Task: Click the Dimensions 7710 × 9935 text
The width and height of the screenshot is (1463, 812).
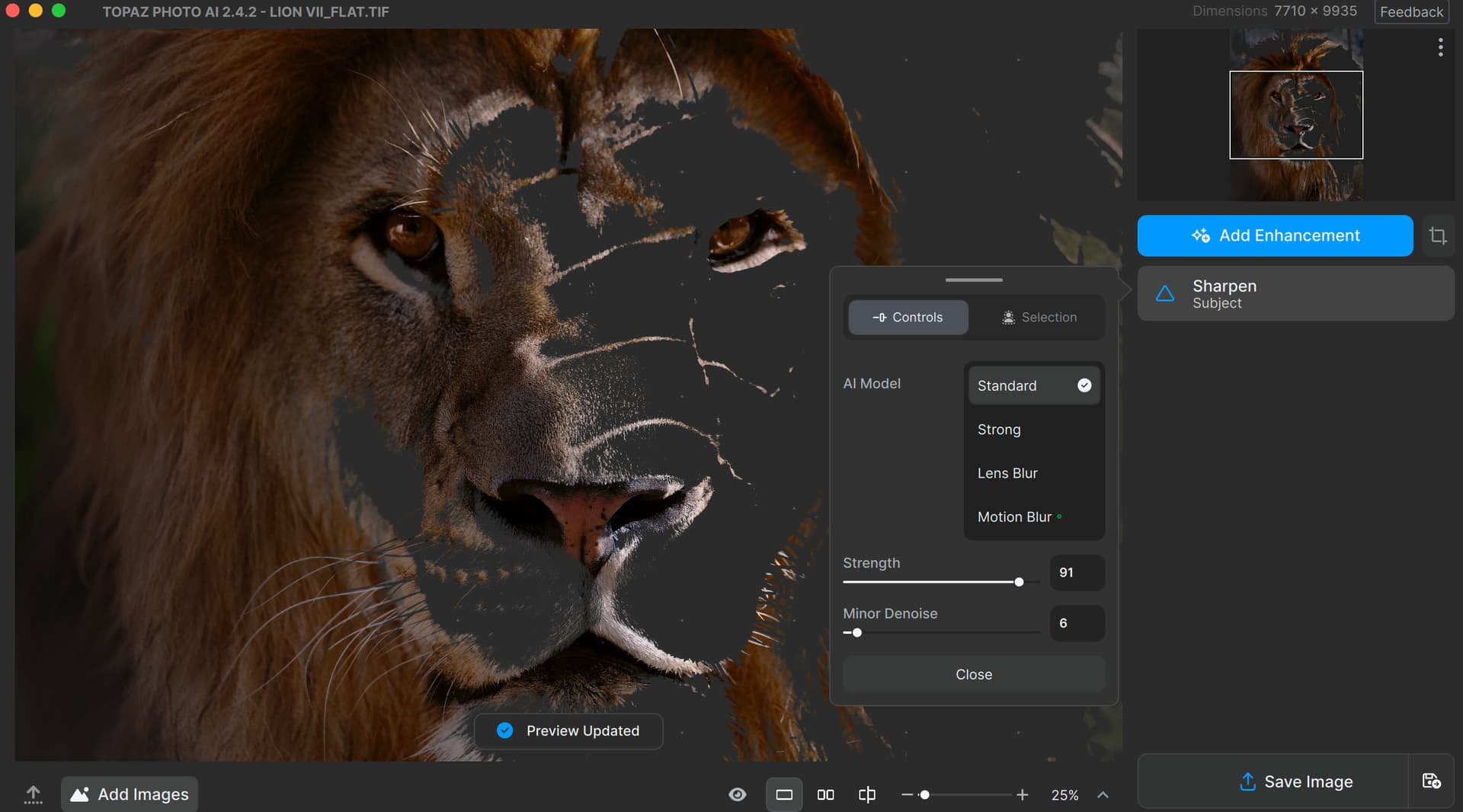Action: coord(1274,11)
